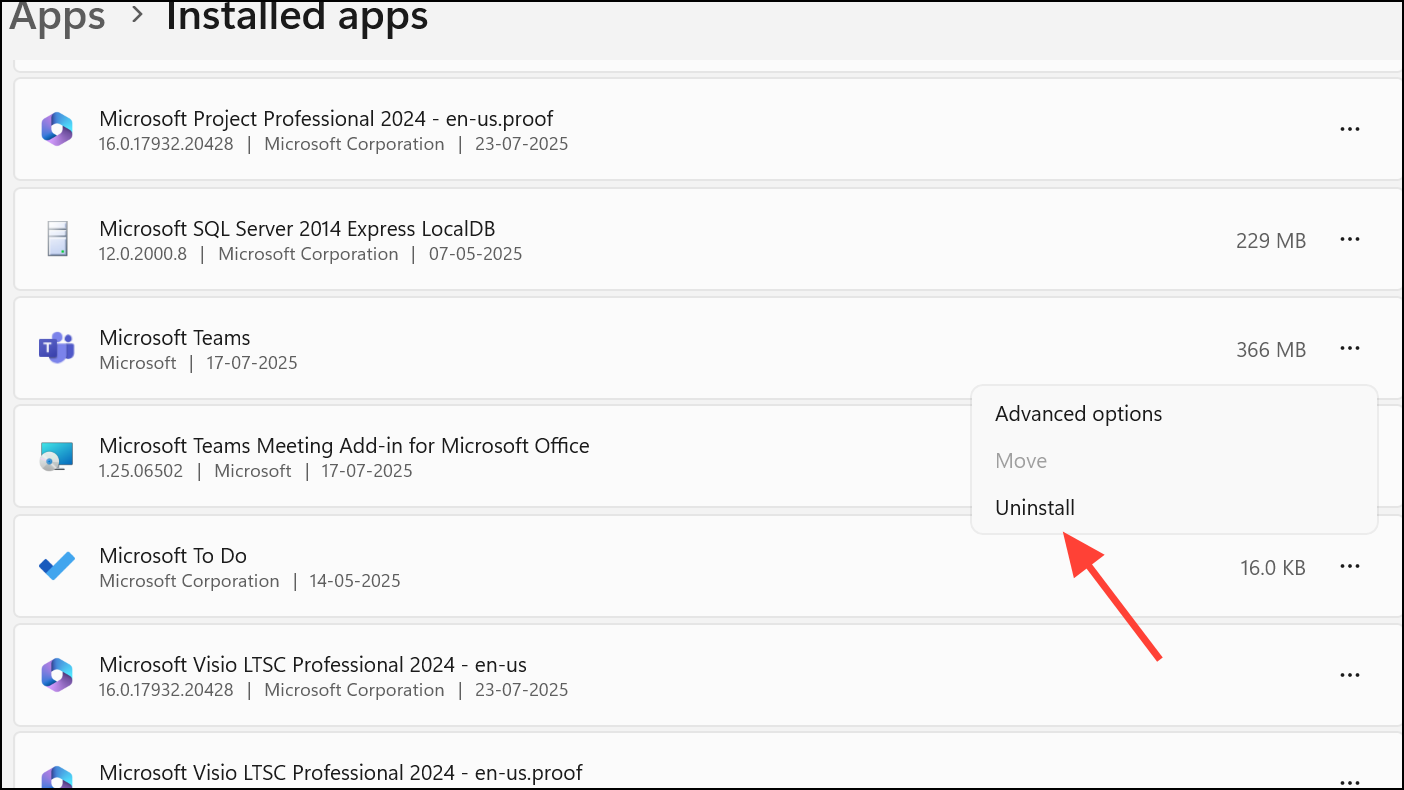Image resolution: width=1404 pixels, height=790 pixels.
Task: Open three-dot menu for Visio en-us (non-proof)
Action: (x=1349, y=676)
